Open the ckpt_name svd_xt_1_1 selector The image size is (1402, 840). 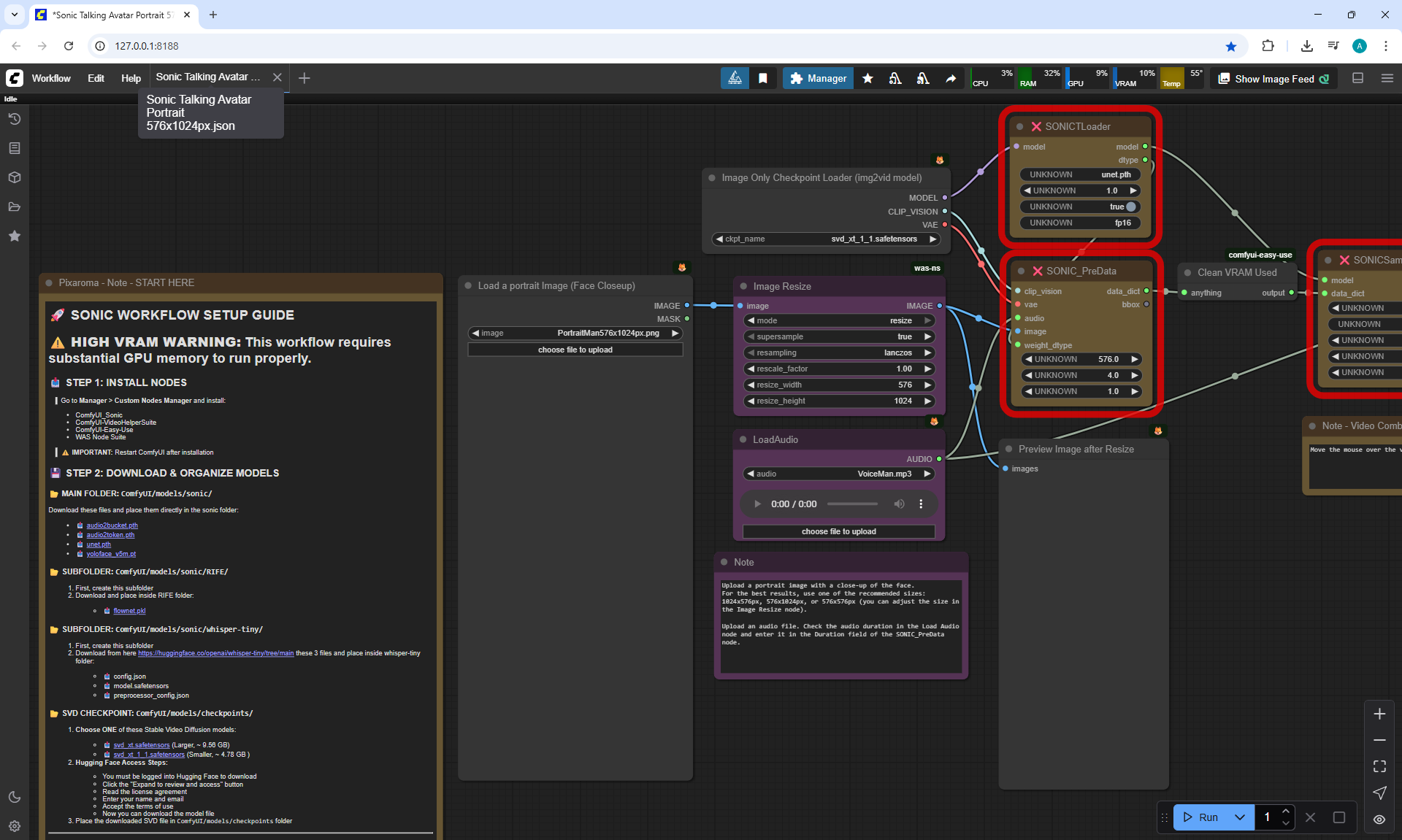click(x=826, y=239)
